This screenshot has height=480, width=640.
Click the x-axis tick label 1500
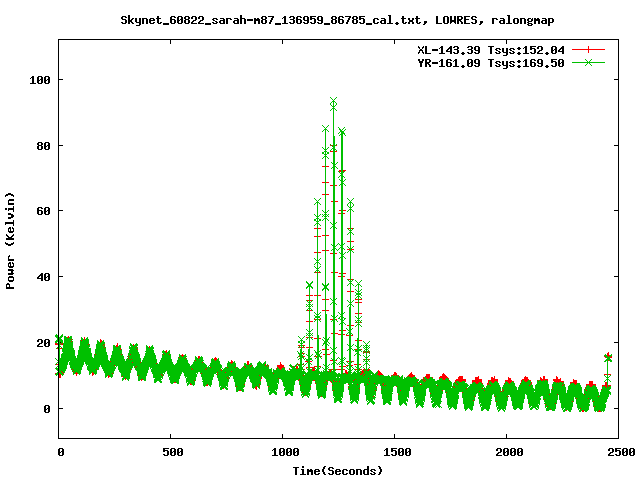[x=397, y=452]
